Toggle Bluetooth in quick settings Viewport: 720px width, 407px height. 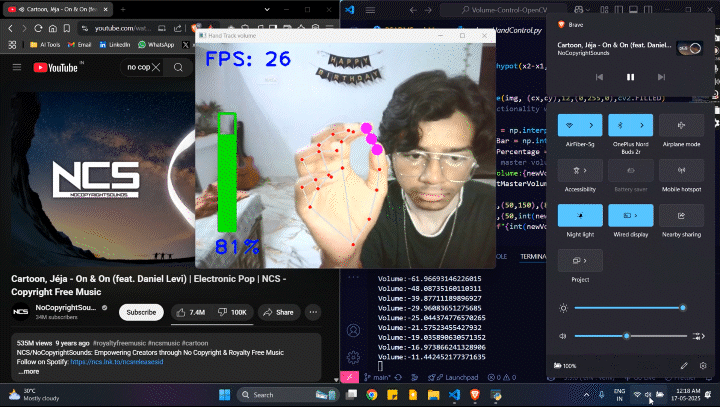[619, 125]
